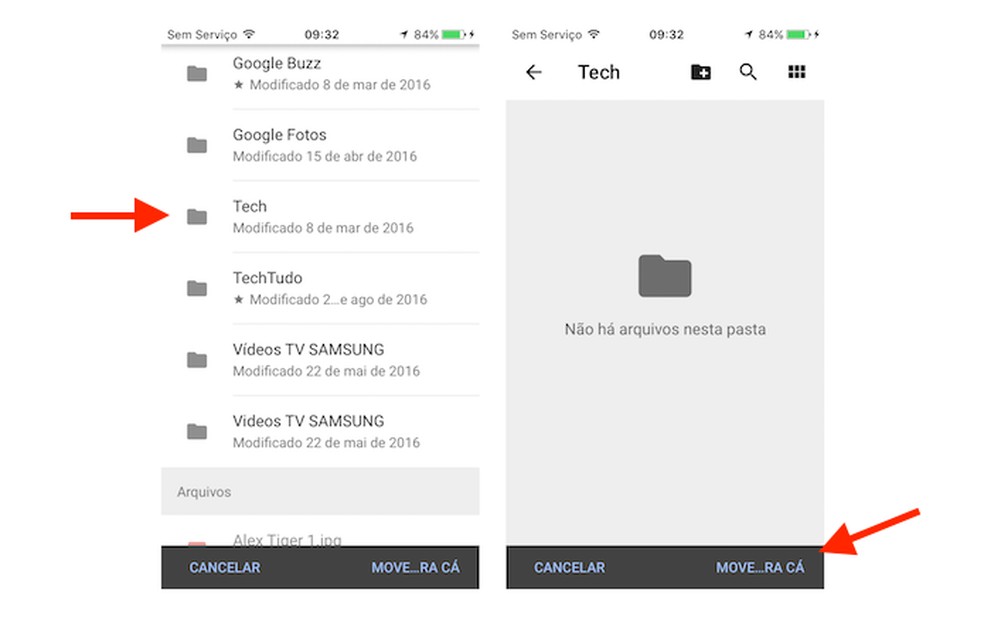Switch to grid view using the grid icon
Screen dimensions: 984x620
(796, 71)
